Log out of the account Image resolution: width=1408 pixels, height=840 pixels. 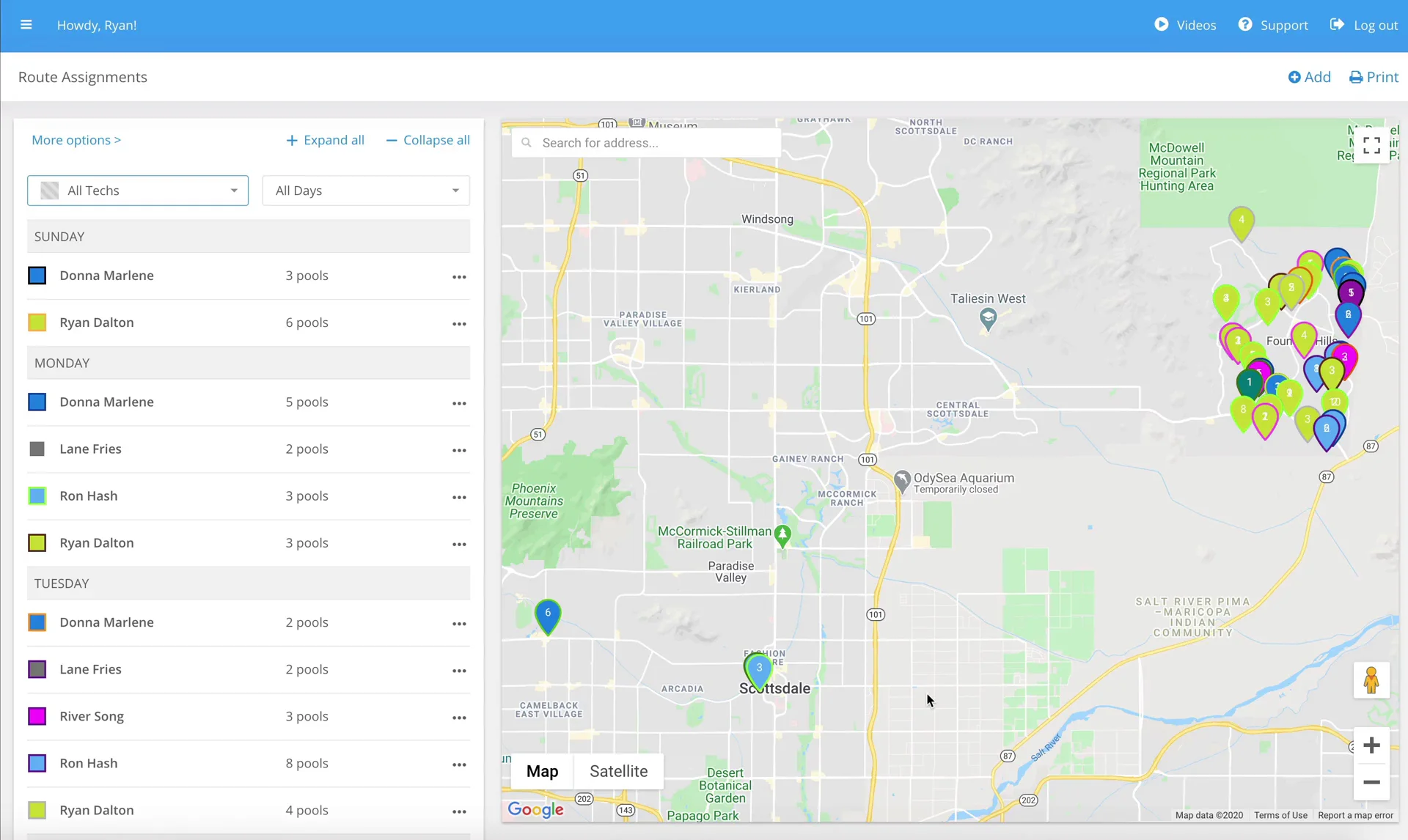[1364, 25]
